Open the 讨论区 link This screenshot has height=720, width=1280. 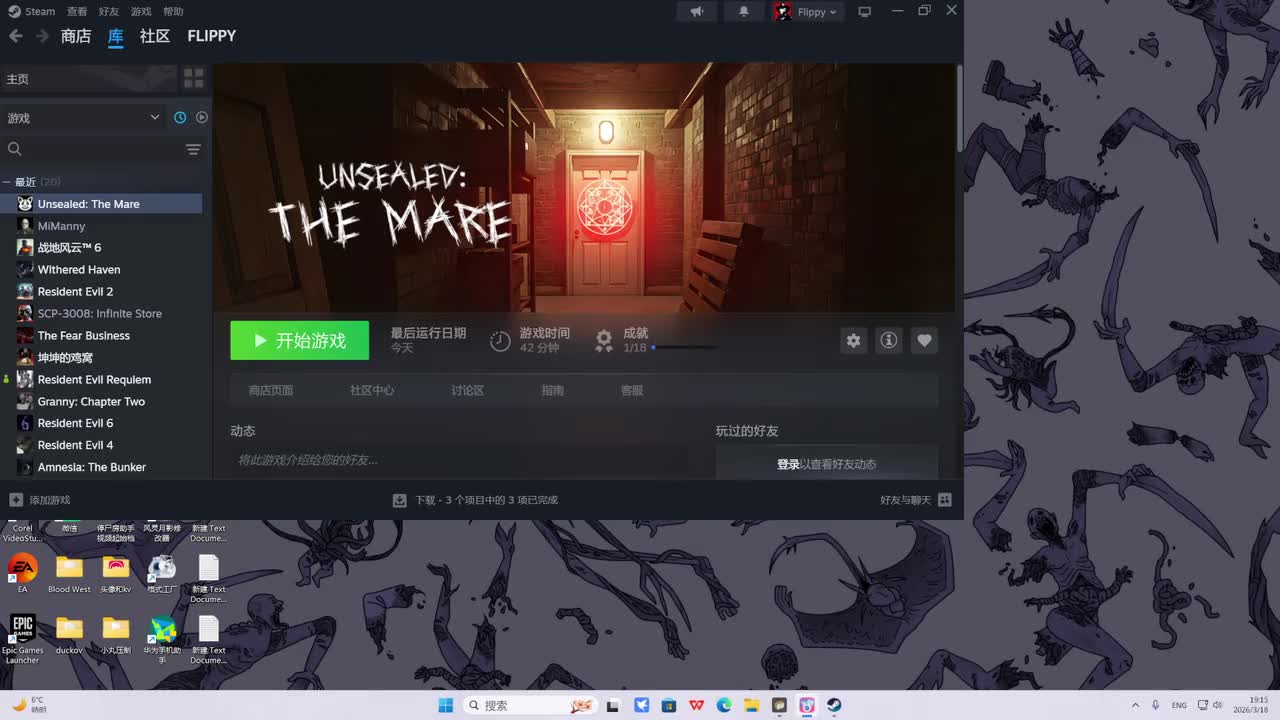click(x=467, y=390)
